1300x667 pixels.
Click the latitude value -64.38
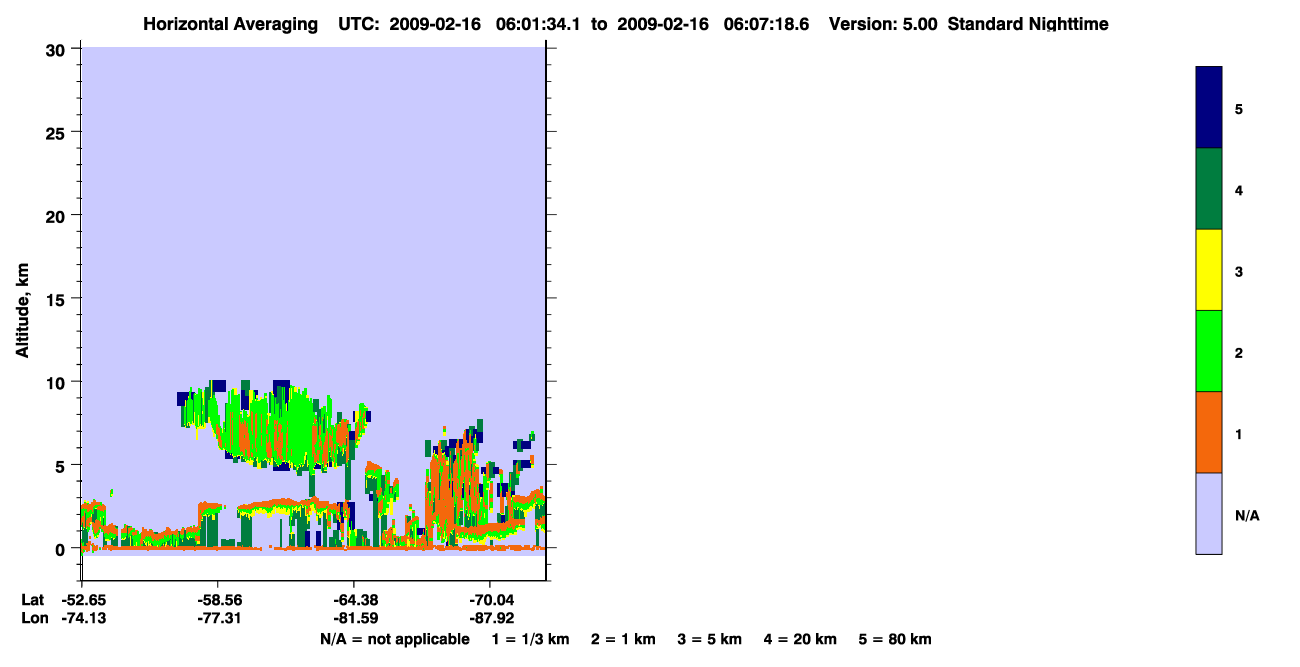[x=354, y=600]
